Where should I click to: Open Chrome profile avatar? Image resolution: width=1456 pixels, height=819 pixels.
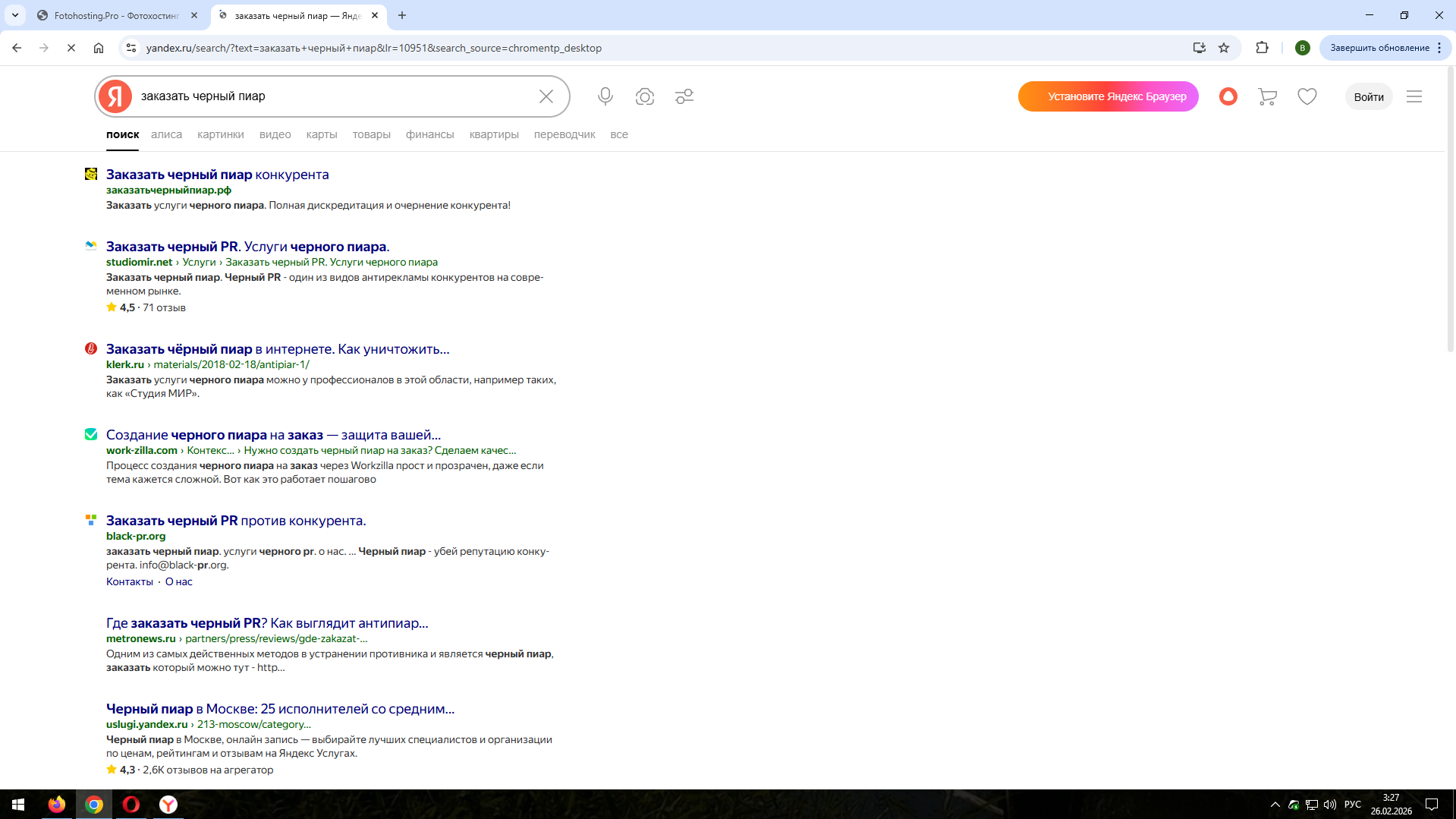click(x=1303, y=48)
